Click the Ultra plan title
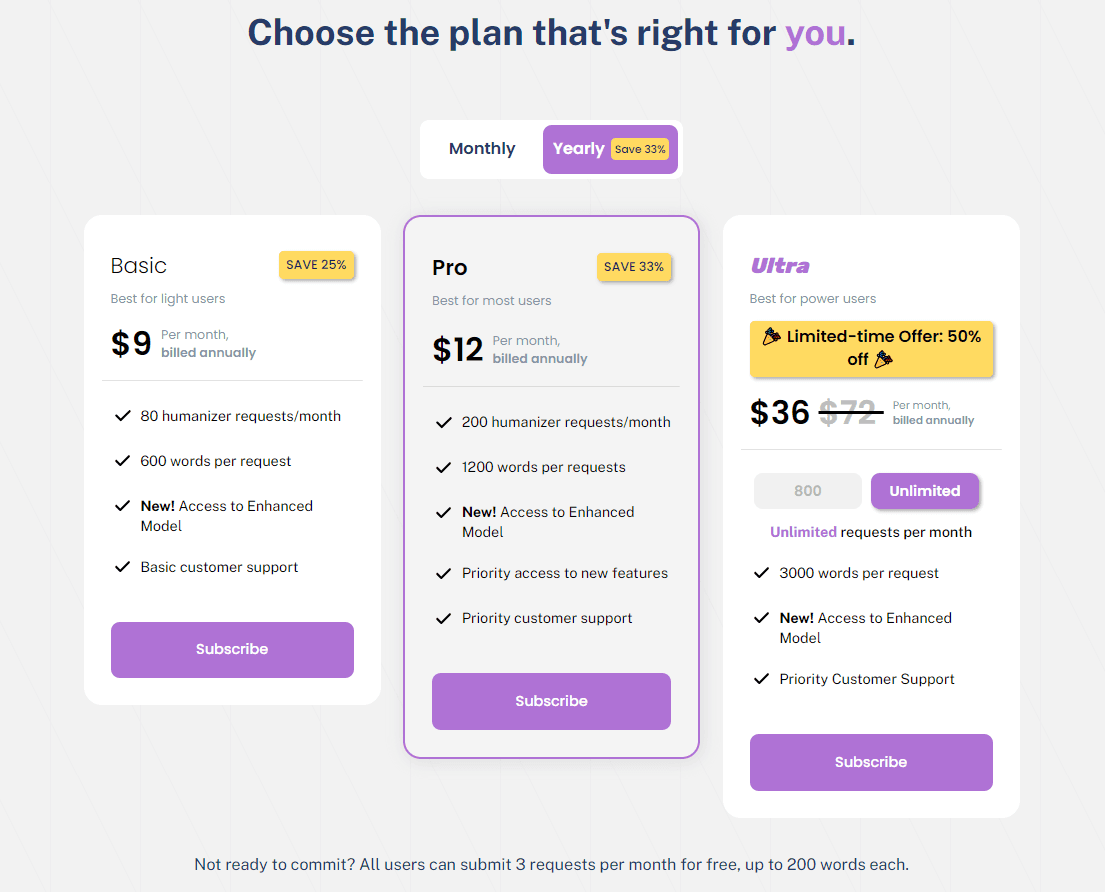The width and height of the screenshot is (1105, 892). (780, 266)
